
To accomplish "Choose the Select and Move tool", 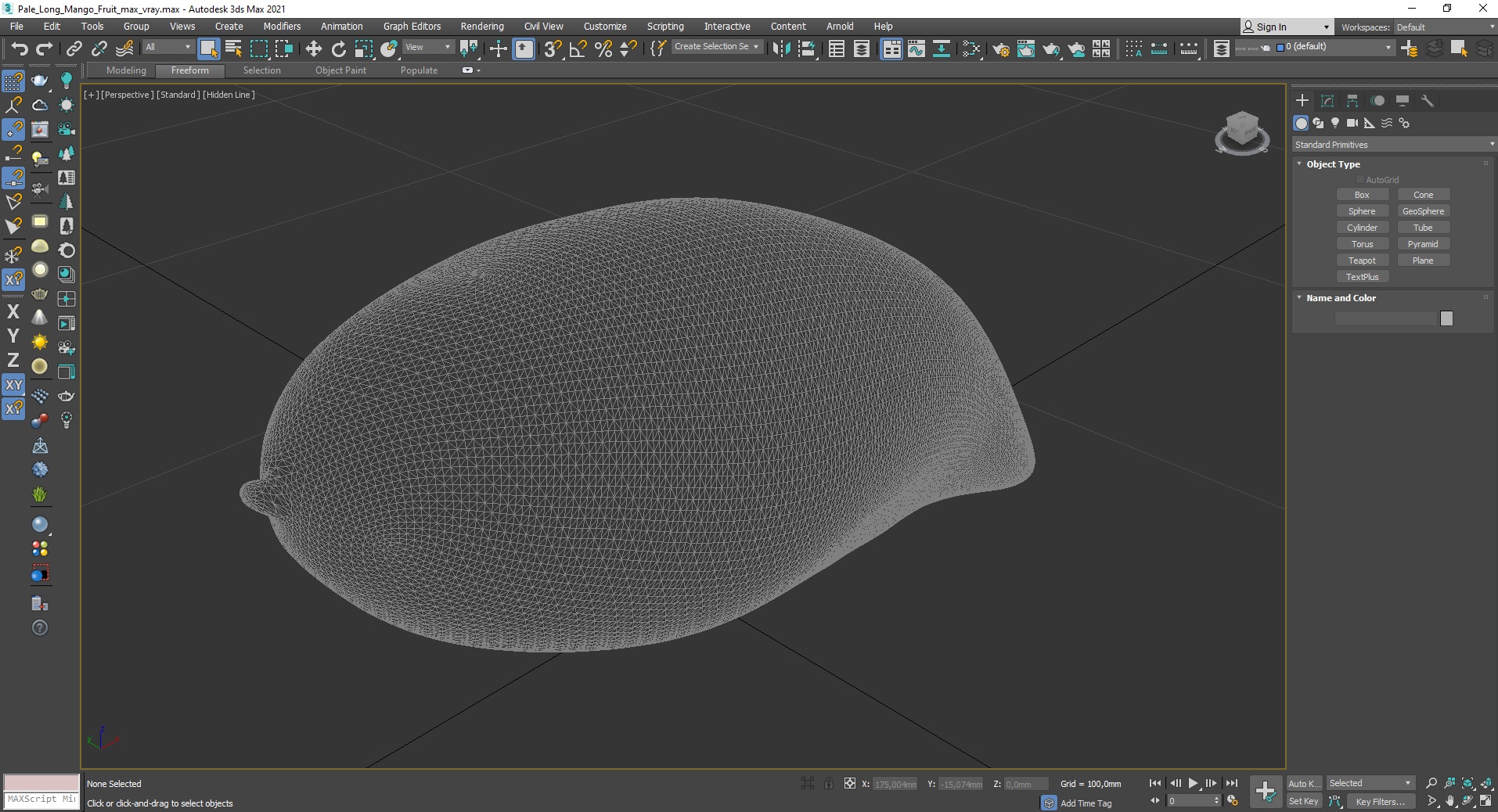I will pyautogui.click(x=313, y=49).
